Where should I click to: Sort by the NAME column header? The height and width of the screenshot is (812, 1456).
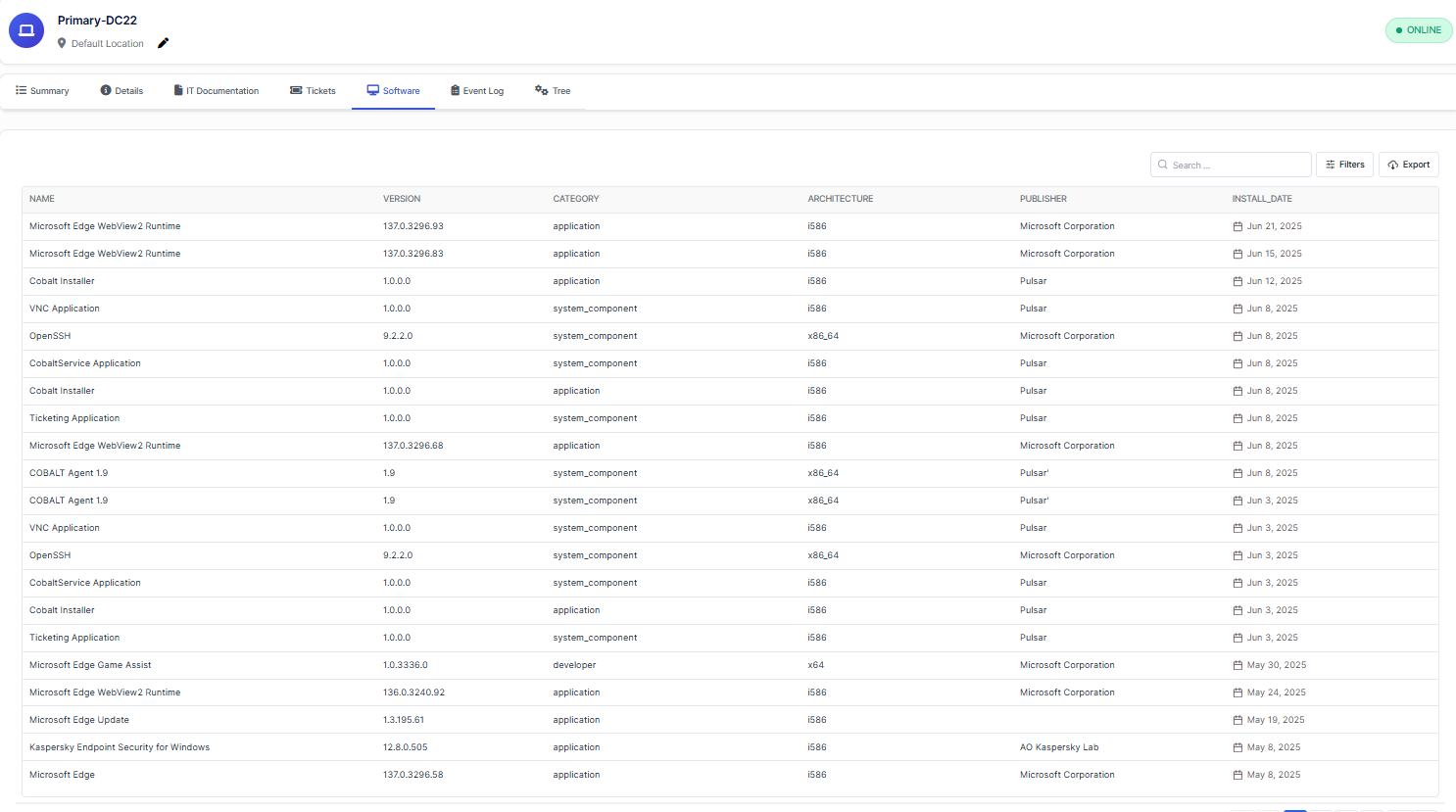[x=42, y=199]
